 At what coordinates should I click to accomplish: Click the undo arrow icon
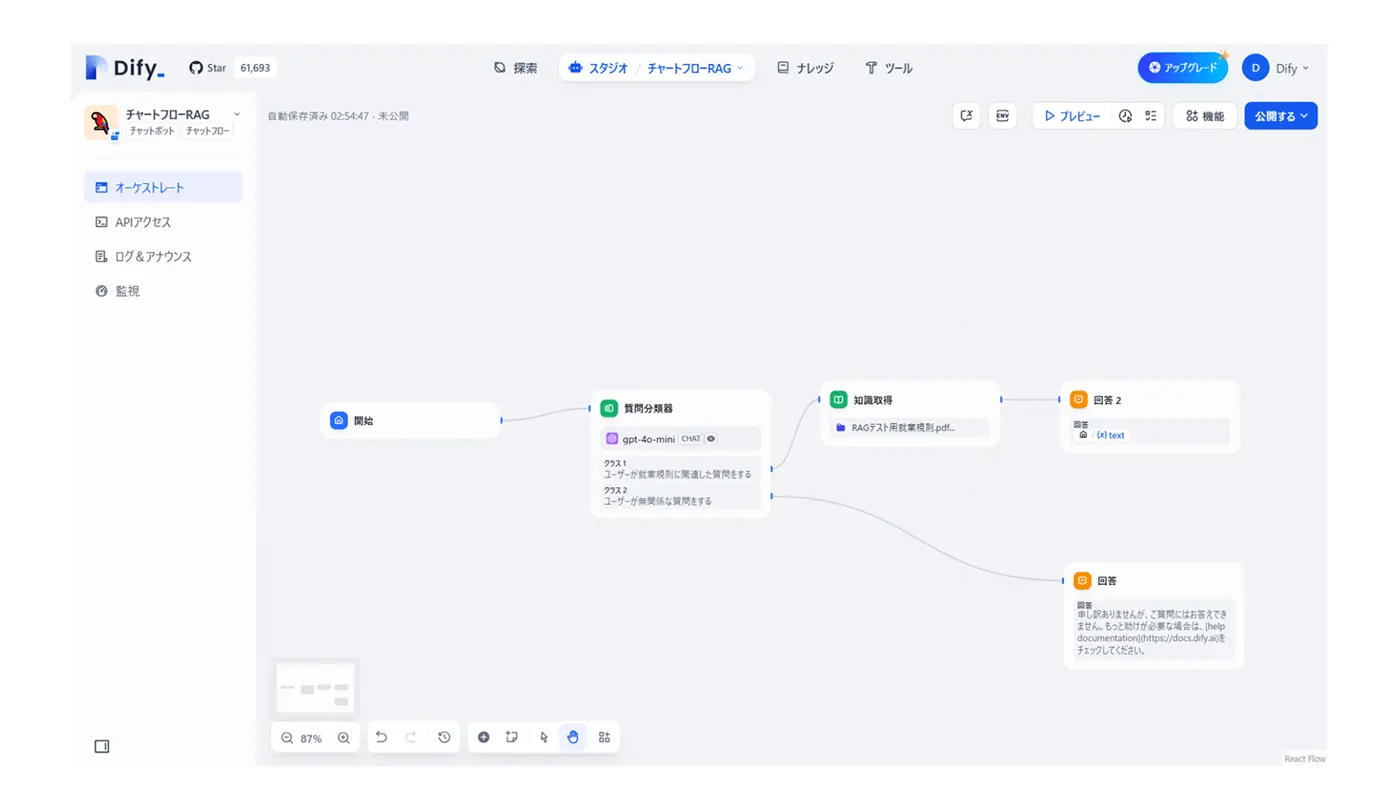[381, 738]
